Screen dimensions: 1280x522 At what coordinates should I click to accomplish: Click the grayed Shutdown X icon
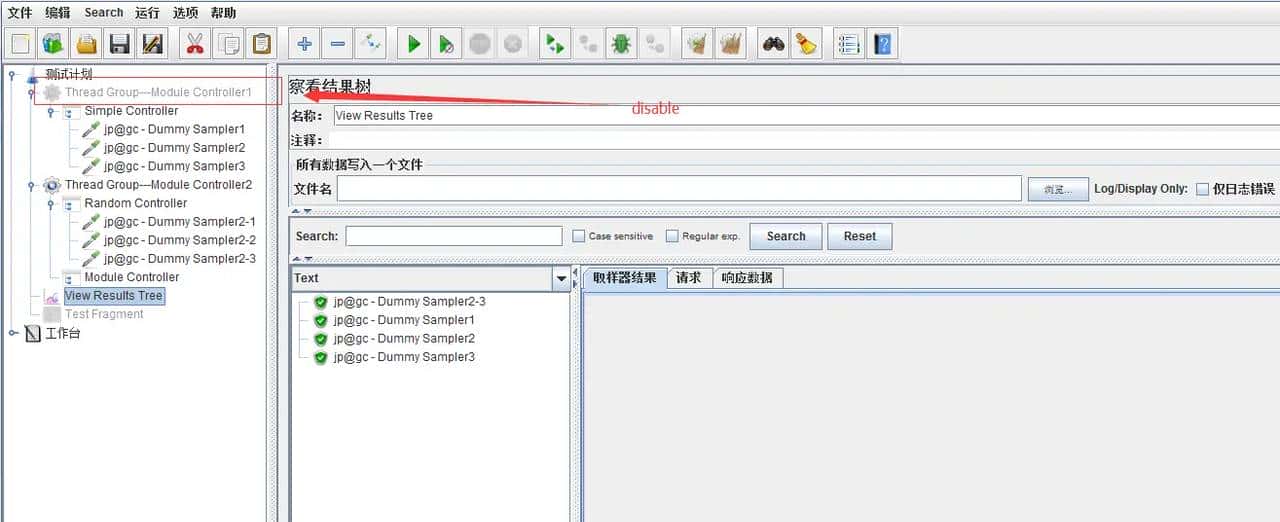513,44
